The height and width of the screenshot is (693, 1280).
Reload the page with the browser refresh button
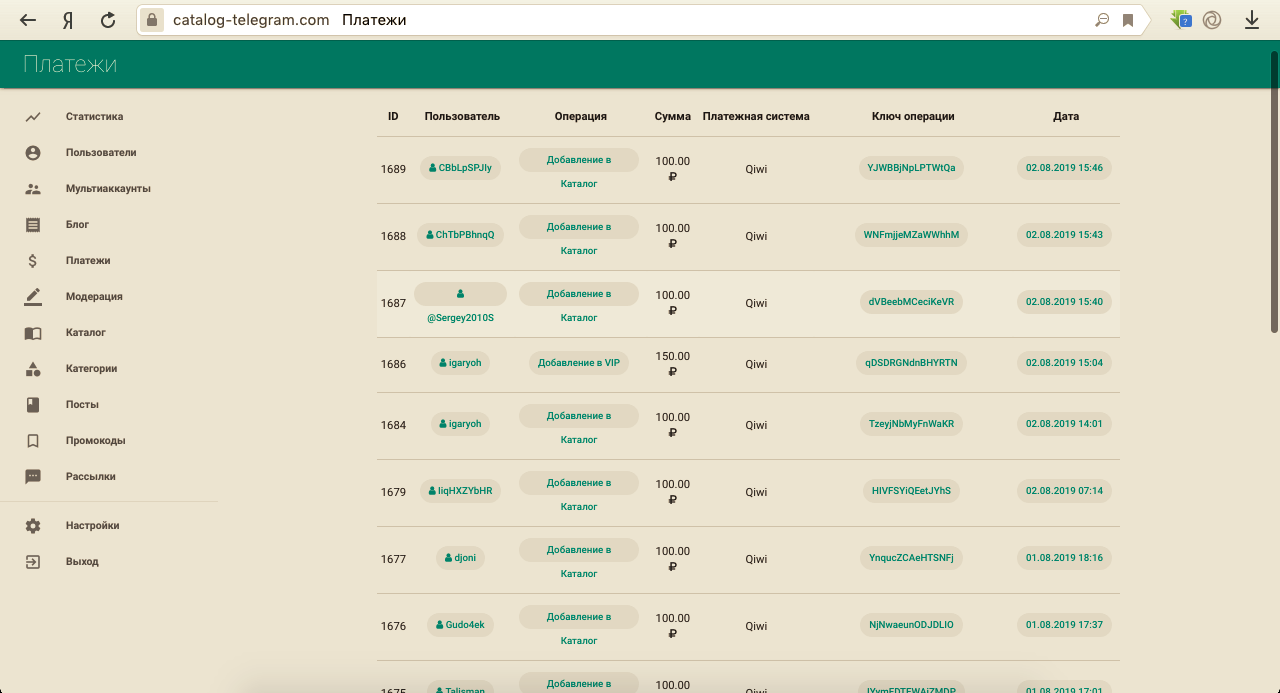(x=108, y=20)
